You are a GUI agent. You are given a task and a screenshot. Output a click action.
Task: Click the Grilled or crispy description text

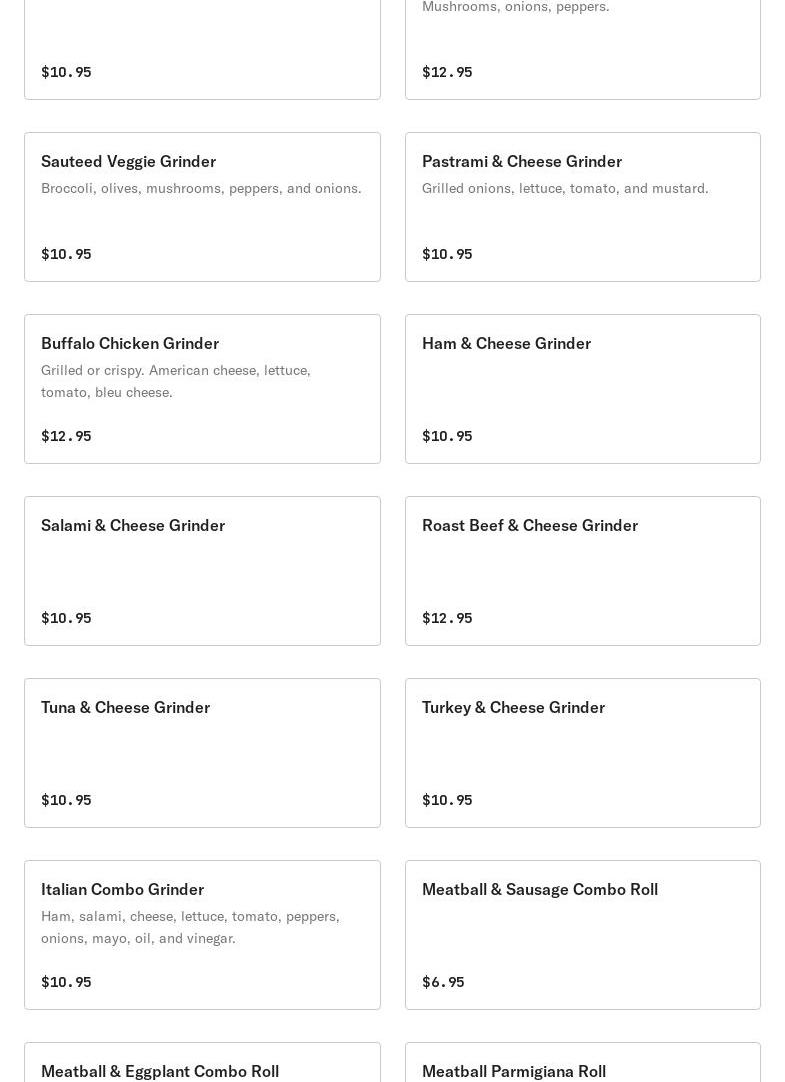[x=176, y=381]
